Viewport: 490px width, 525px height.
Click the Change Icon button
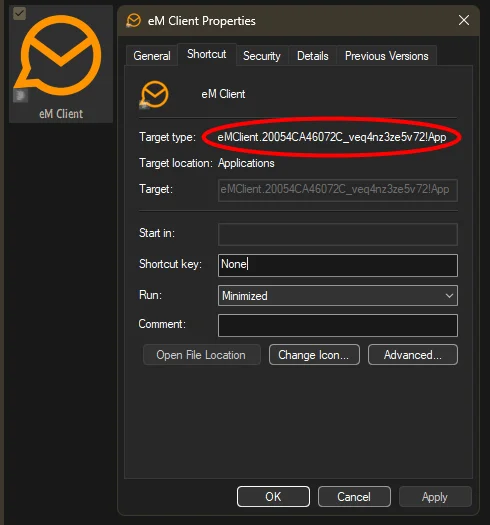pyautogui.click(x=314, y=355)
